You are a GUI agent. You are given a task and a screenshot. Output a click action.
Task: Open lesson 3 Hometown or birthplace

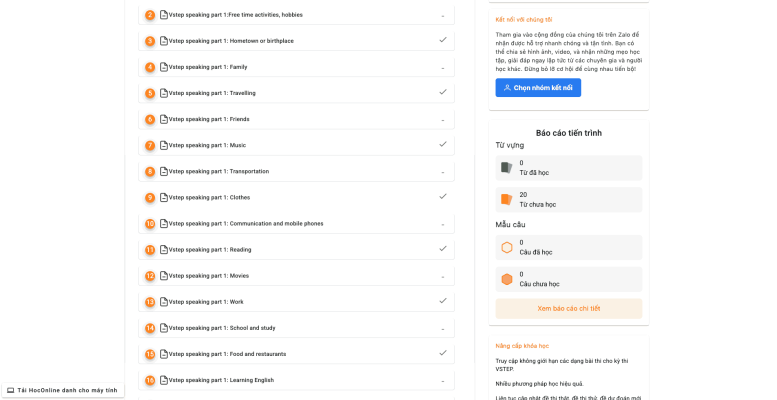296,41
